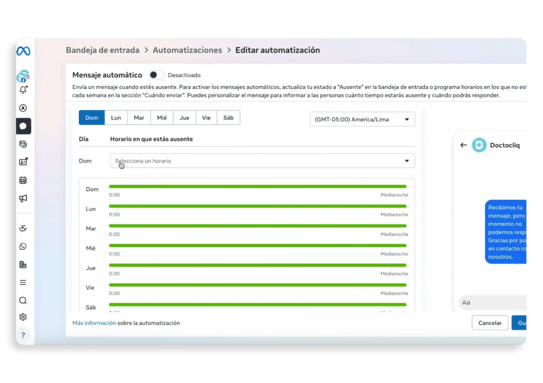Toggle Mensaje automático switch on
543x383 pixels.
[x=156, y=75]
